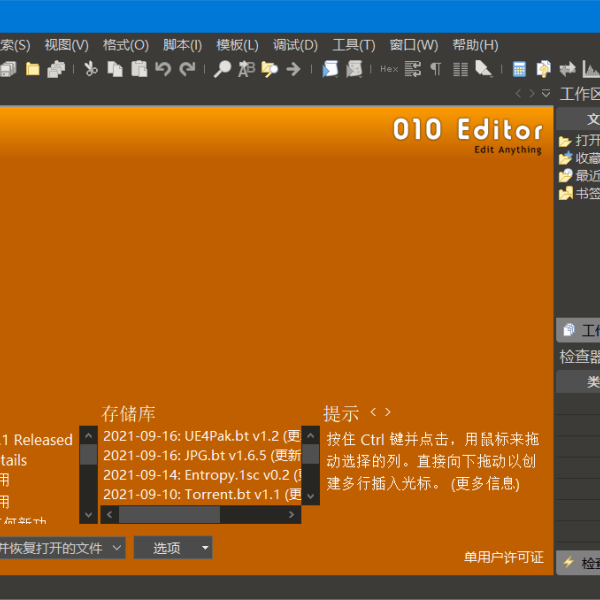Select the Entropy.1sc v0.2 repository entry

click(x=202, y=475)
